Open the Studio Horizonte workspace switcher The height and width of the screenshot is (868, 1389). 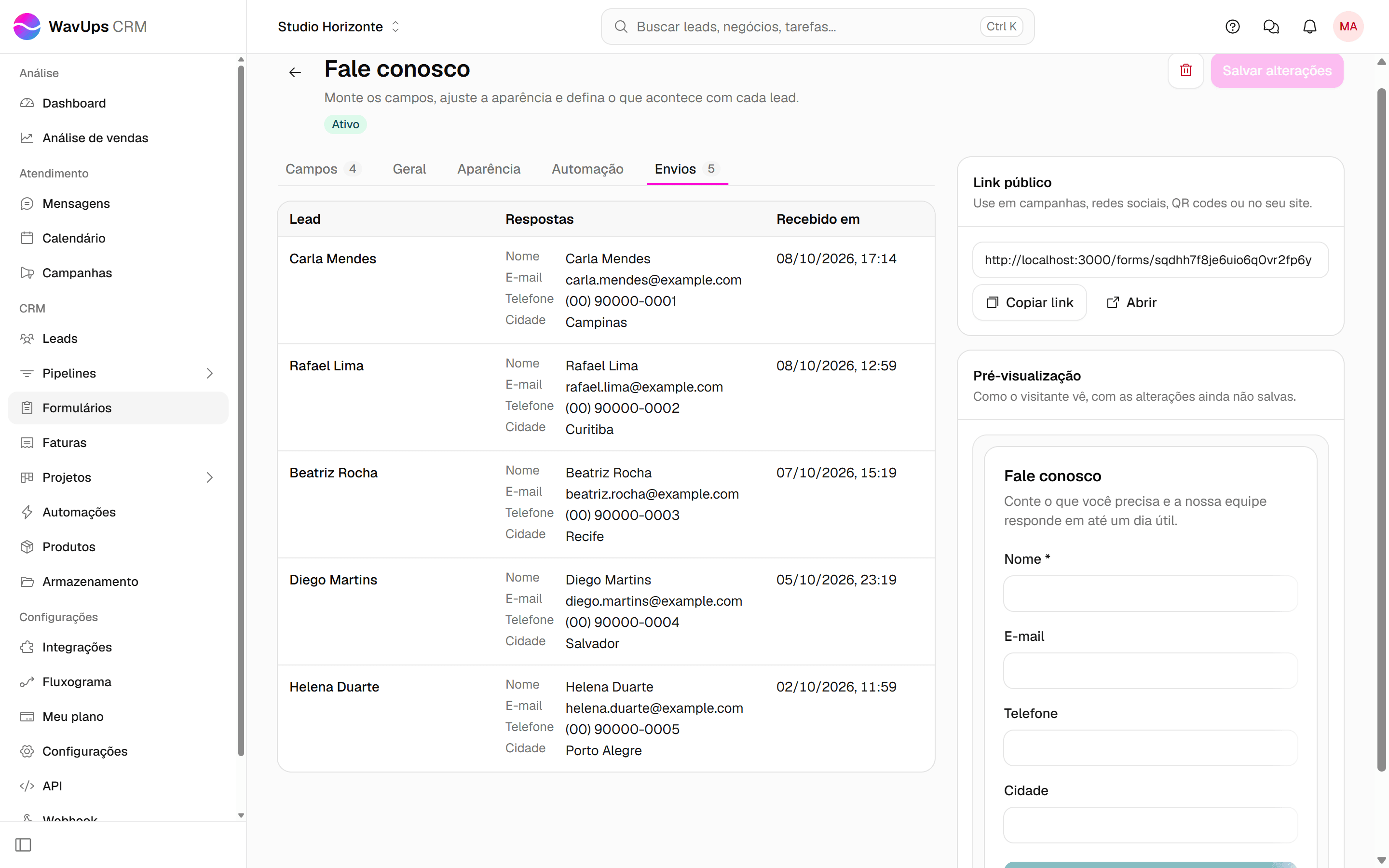(x=339, y=27)
